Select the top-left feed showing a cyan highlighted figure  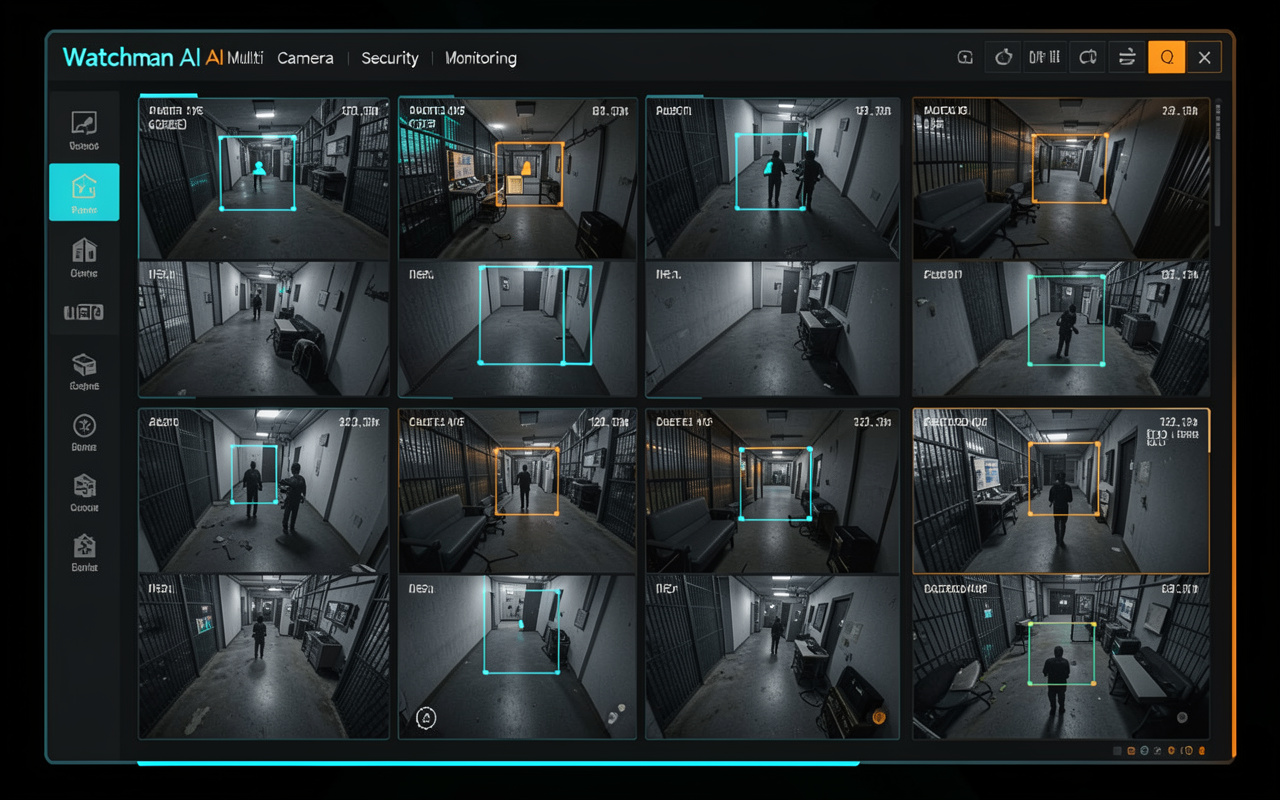coord(264,179)
